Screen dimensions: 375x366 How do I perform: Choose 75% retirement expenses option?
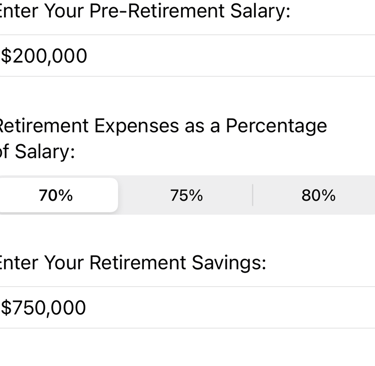(x=186, y=195)
